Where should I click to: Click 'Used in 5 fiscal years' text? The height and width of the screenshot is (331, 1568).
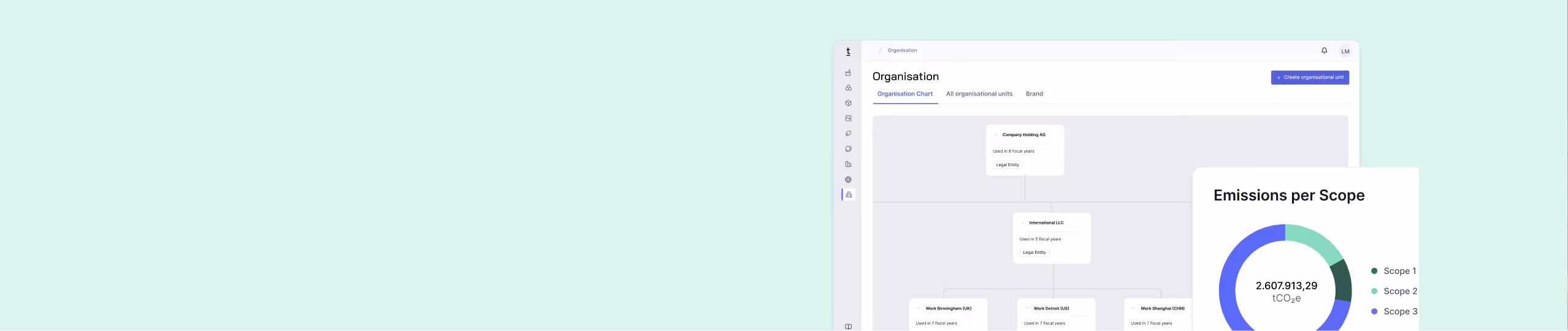point(1040,239)
